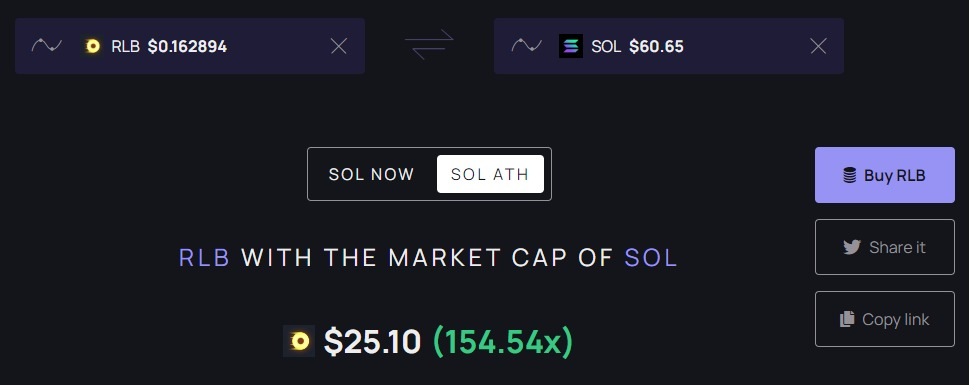Open the RLB price chart icon

47,46
